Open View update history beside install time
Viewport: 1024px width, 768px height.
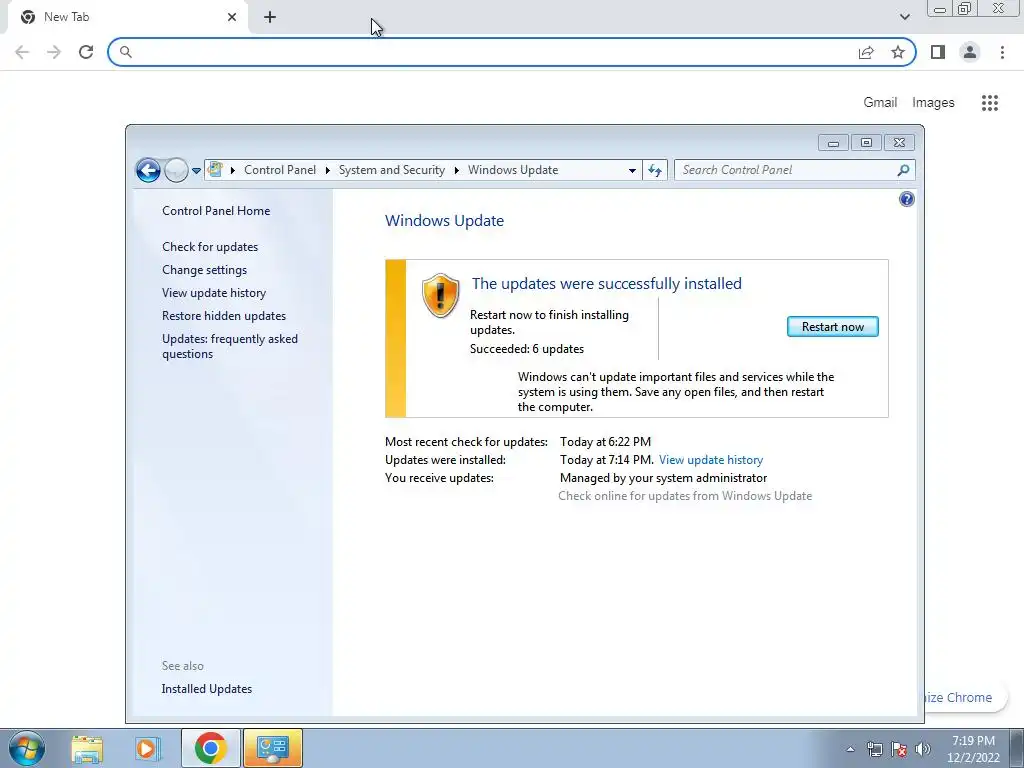pos(711,460)
